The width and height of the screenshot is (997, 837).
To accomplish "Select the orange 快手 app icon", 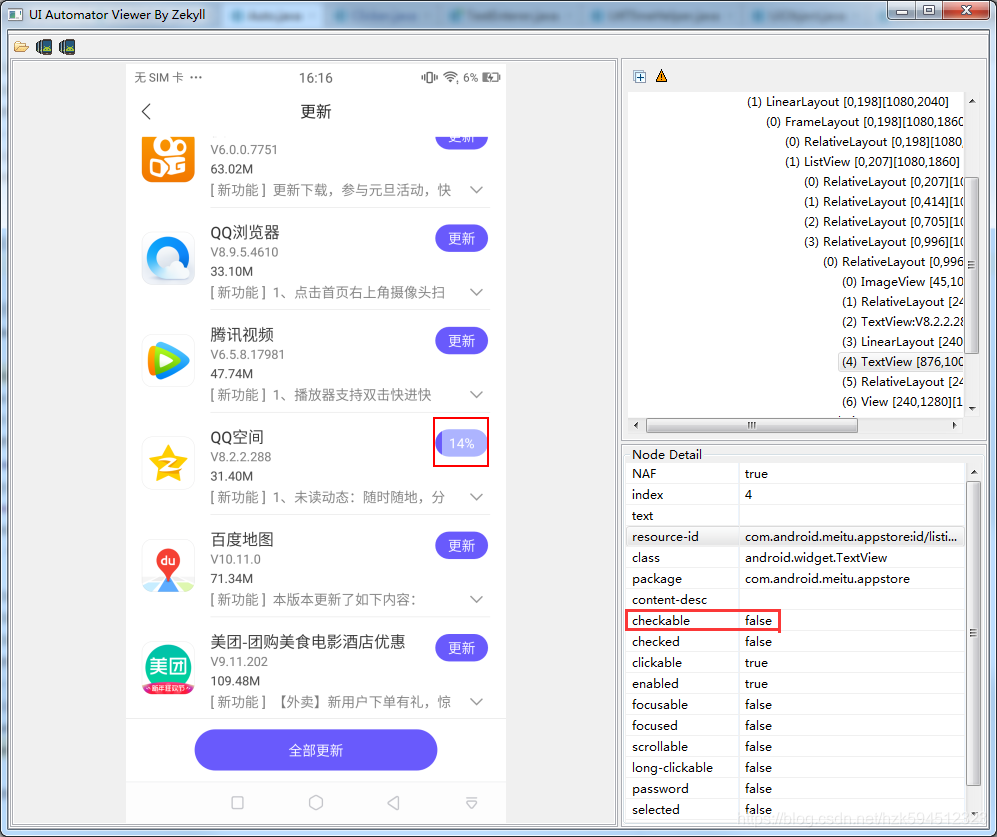I will point(168,159).
